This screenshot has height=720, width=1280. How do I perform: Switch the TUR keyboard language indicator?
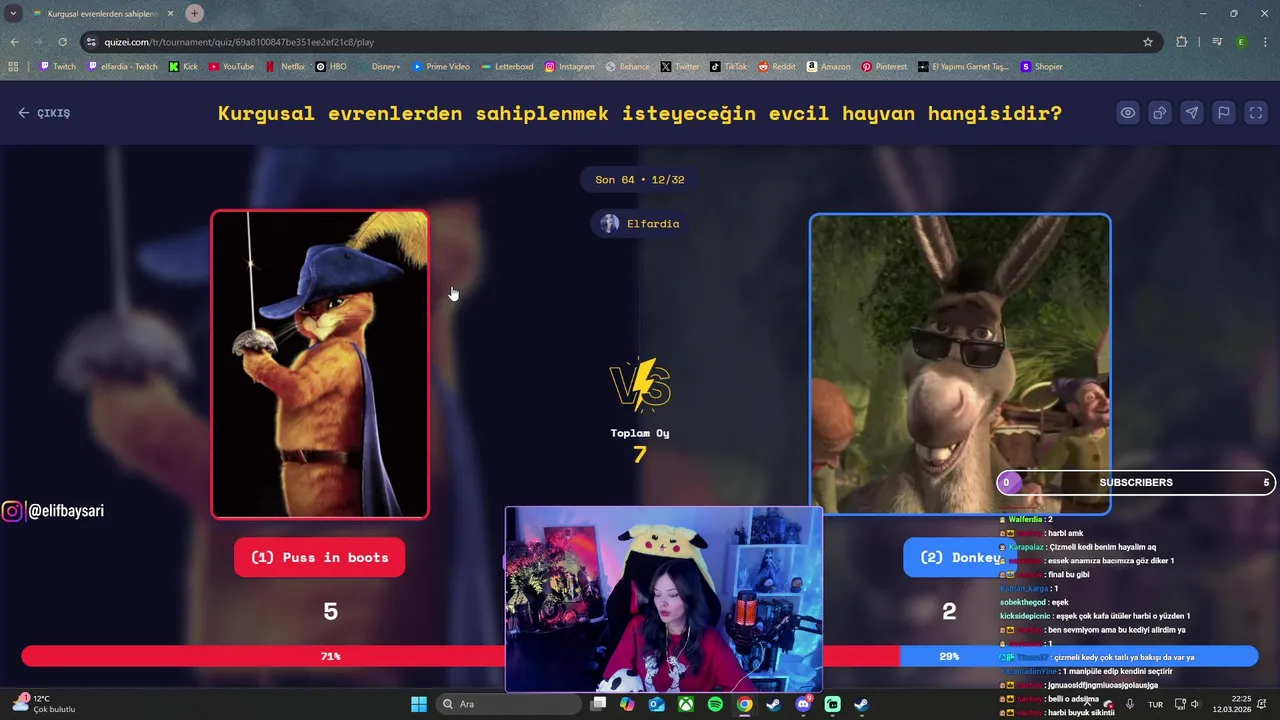pos(1155,704)
